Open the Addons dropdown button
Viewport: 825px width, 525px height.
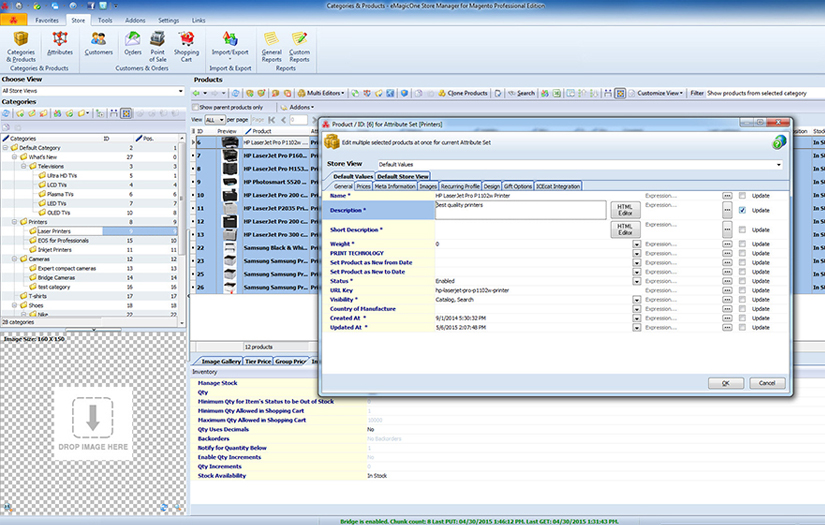coord(297,107)
